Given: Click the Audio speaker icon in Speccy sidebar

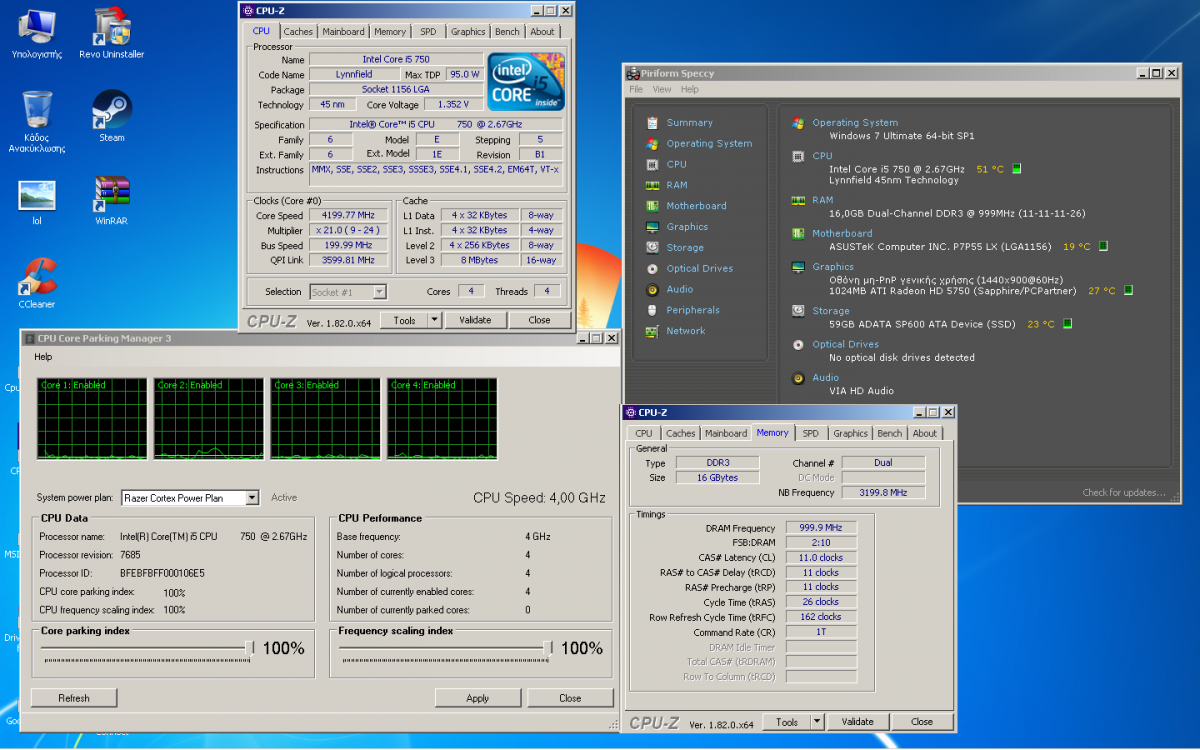Looking at the screenshot, I should pos(652,289).
